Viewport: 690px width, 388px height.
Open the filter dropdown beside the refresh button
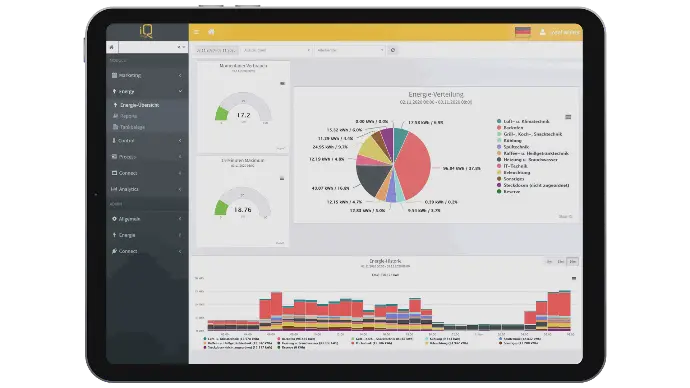tap(350, 50)
